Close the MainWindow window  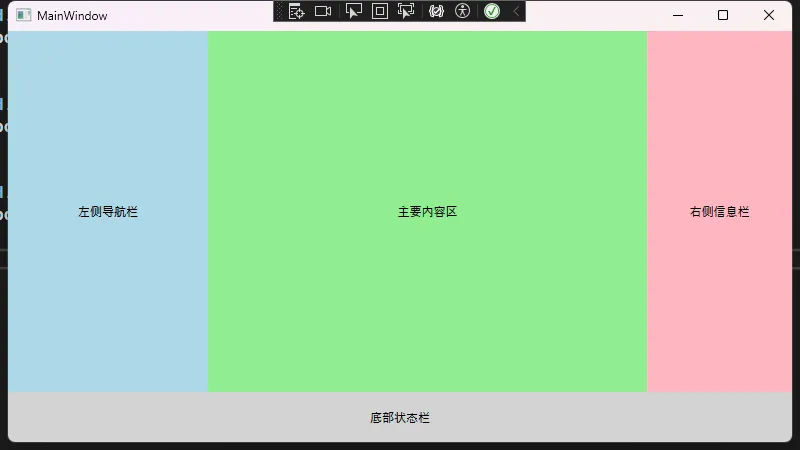coord(769,15)
